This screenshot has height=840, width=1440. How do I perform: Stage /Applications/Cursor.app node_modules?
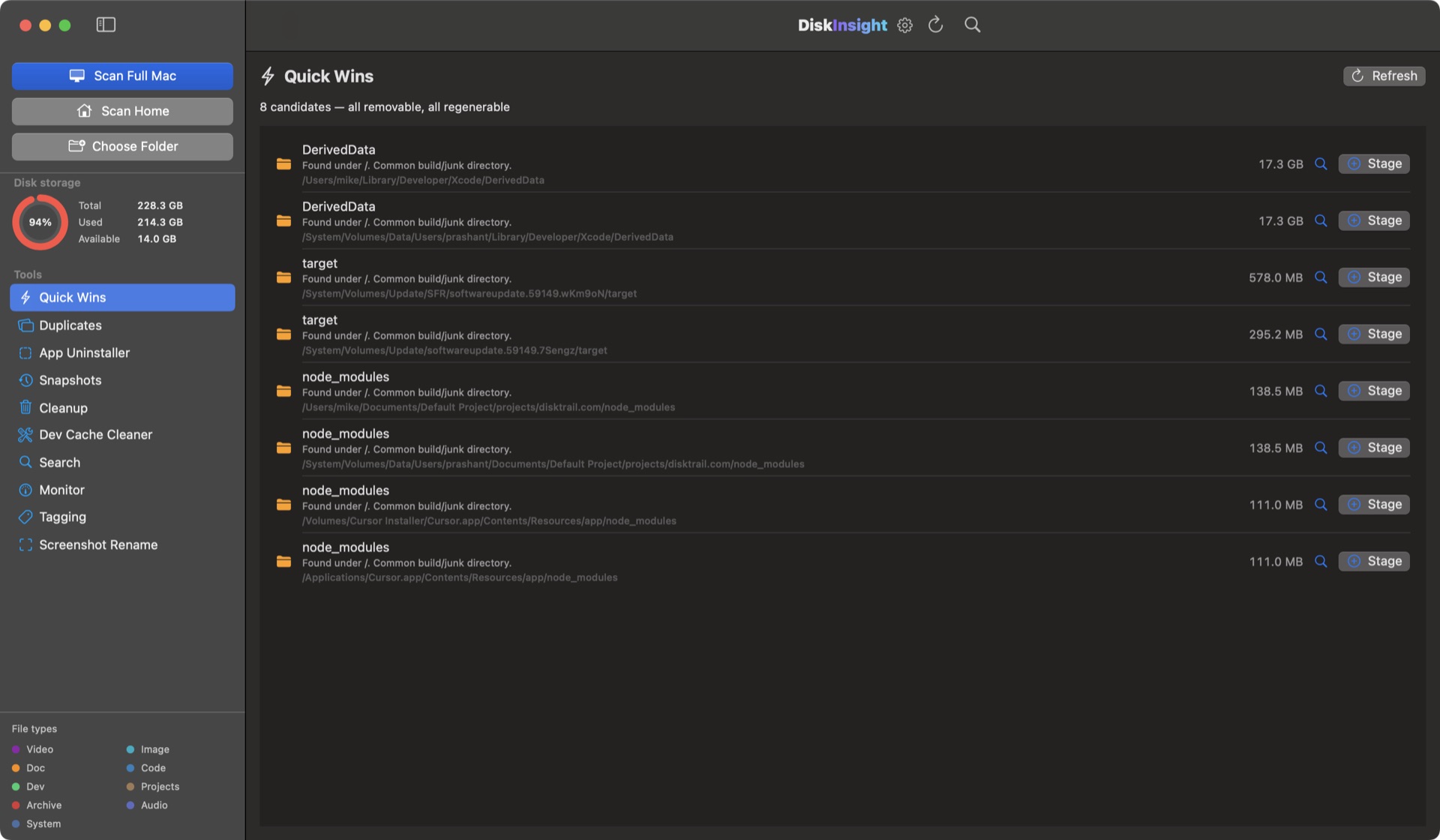coord(1374,561)
